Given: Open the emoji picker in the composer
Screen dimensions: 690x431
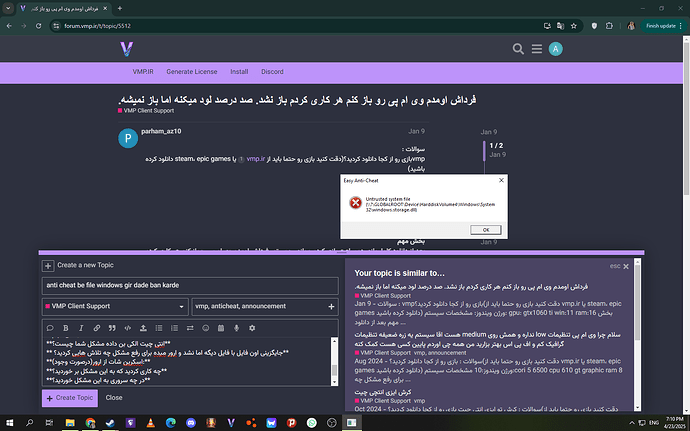Looking at the screenshot, I should click(x=206, y=328).
